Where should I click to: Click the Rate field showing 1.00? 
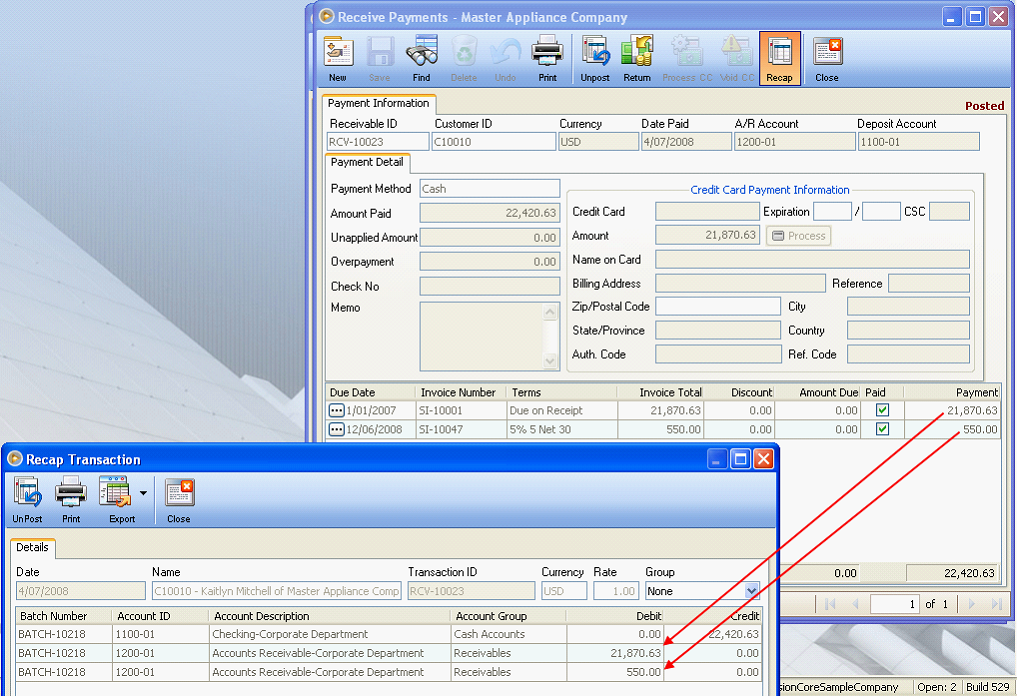615,591
